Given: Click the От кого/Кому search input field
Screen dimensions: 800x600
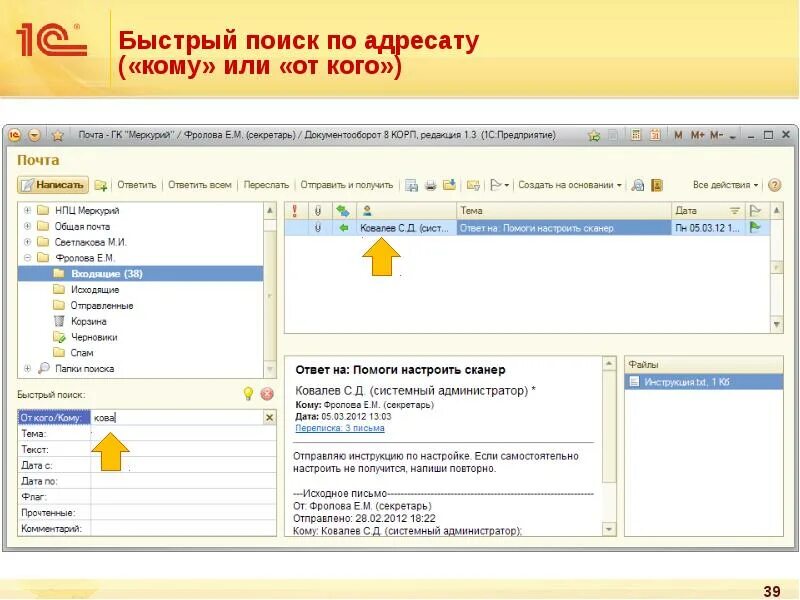Looking at the screenshot, I should click(x=177, y=417).
